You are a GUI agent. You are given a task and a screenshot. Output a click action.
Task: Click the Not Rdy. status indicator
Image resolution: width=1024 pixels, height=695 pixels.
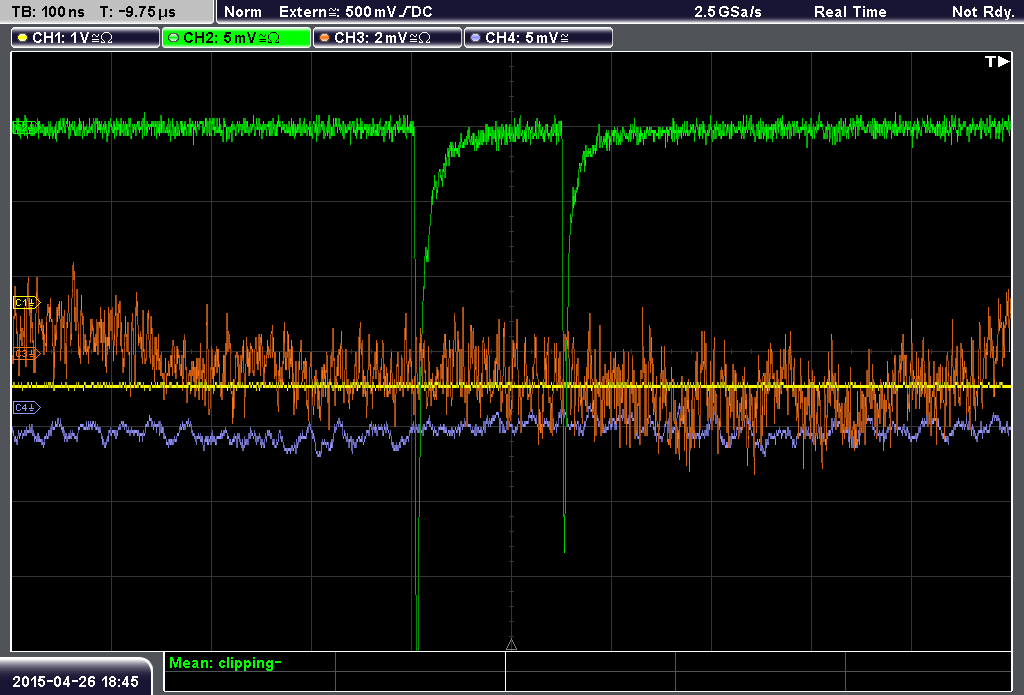pyautogui.click(x=982, y=12)
